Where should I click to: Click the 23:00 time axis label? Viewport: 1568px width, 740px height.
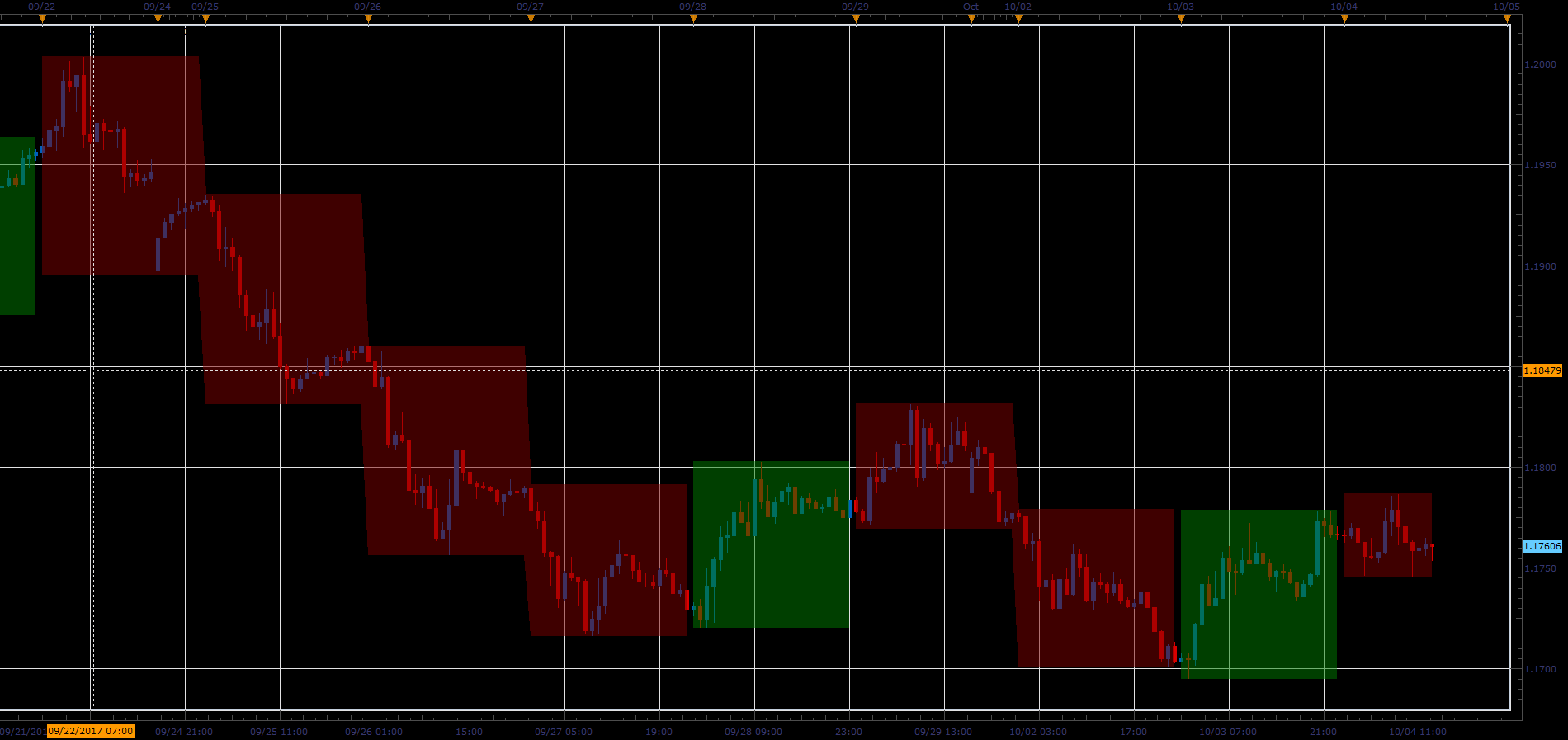(848, 732)
